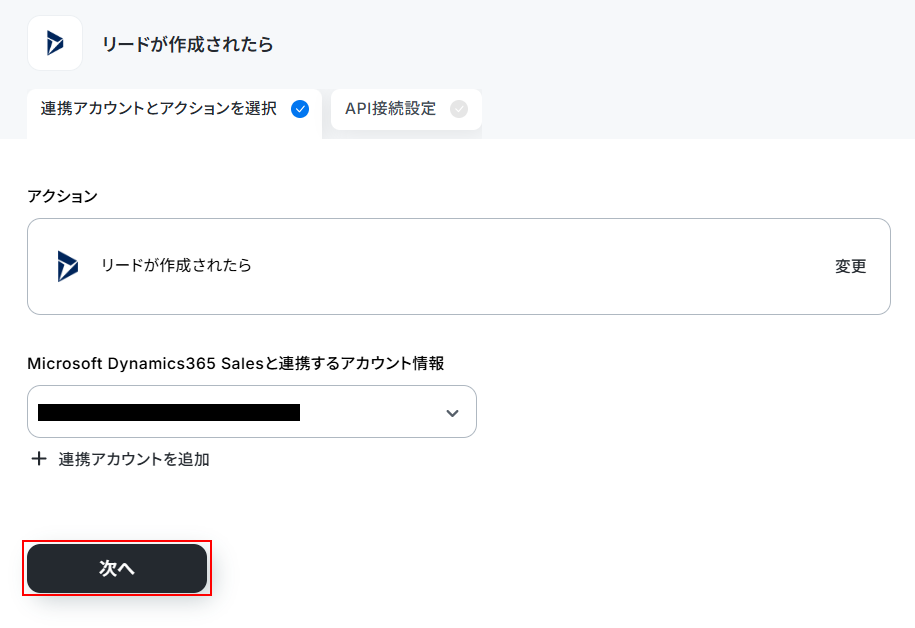Click the Dynamics 365 icon in action card
915x628 pixels.
tap(68, 266)
